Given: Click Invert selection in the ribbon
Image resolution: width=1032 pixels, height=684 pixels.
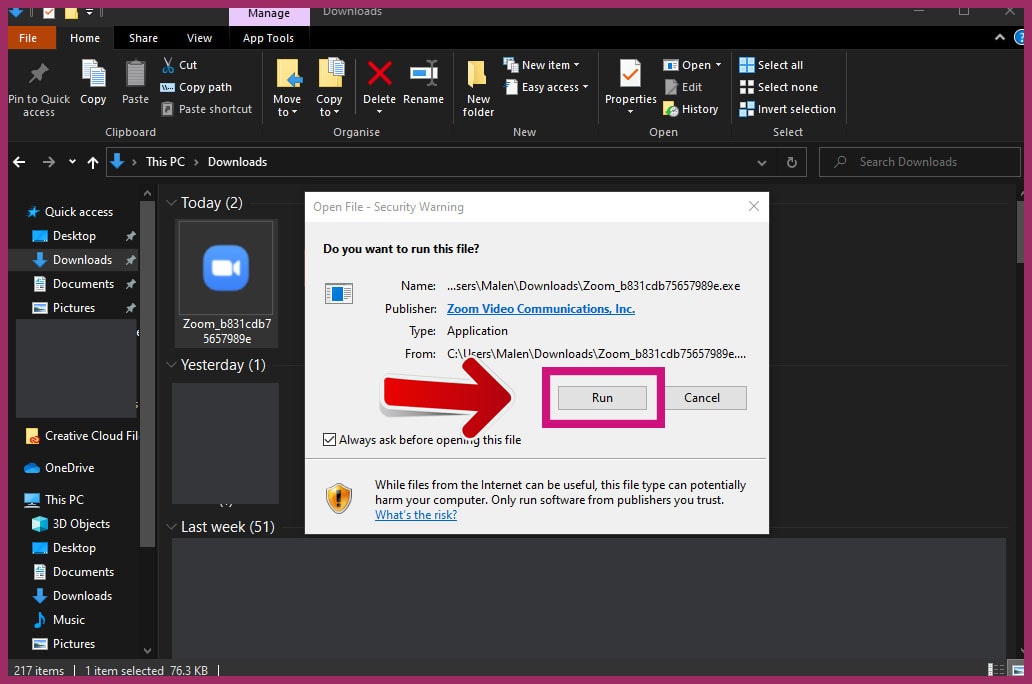Looking at the screenshot, I should (787, 109).
